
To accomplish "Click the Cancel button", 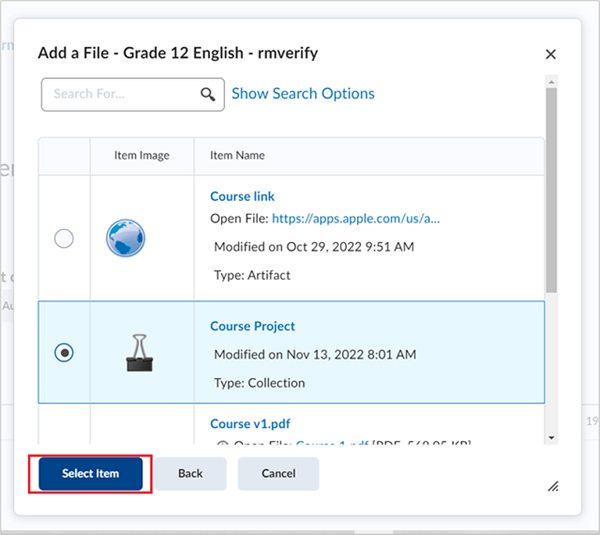I will pos(278,473).
